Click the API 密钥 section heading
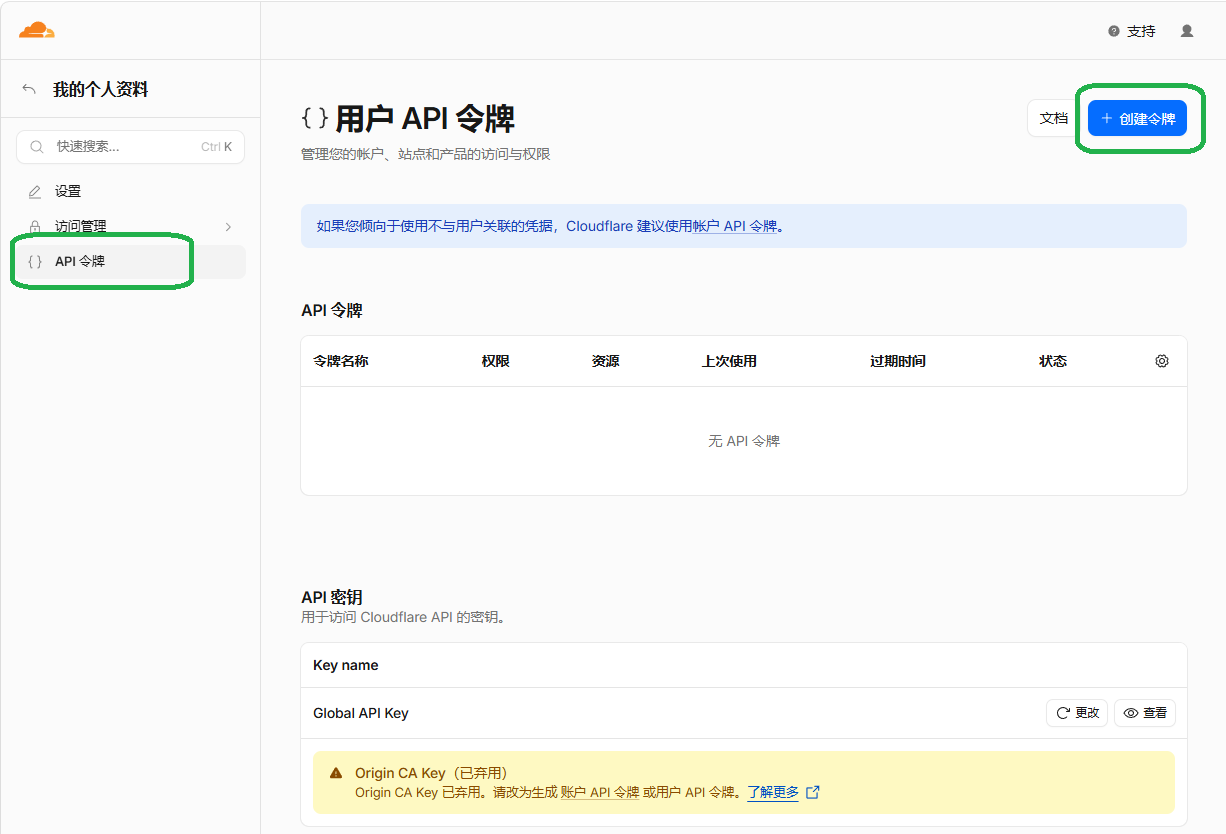1226x834 pixels. 331,597
